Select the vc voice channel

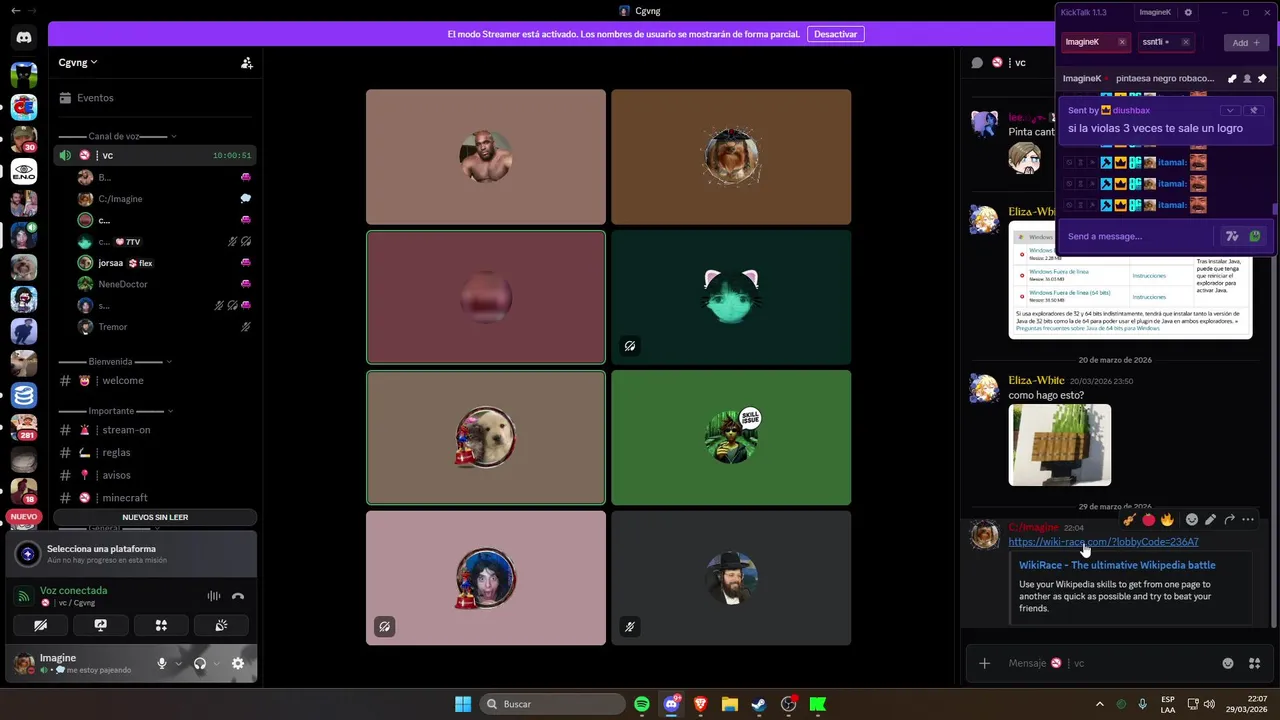(155, 155)
